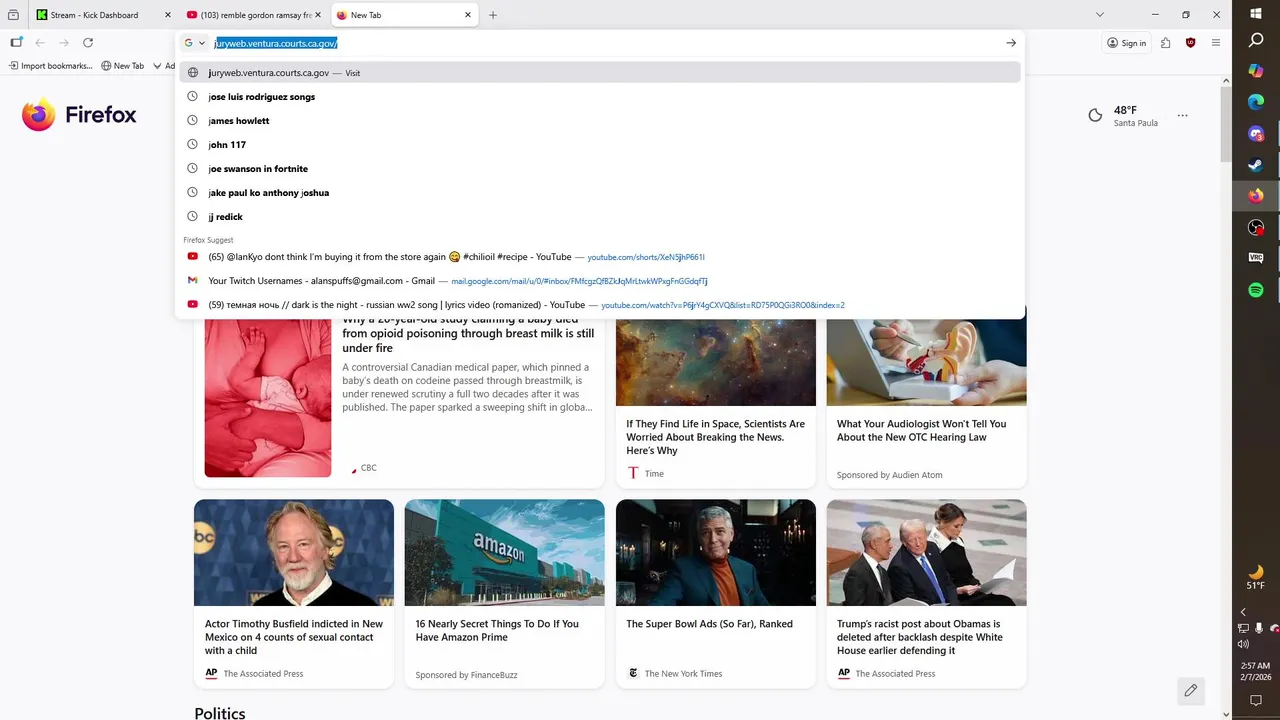
Task: Open Trump's racist post about Obamas article
Action: 920,637
